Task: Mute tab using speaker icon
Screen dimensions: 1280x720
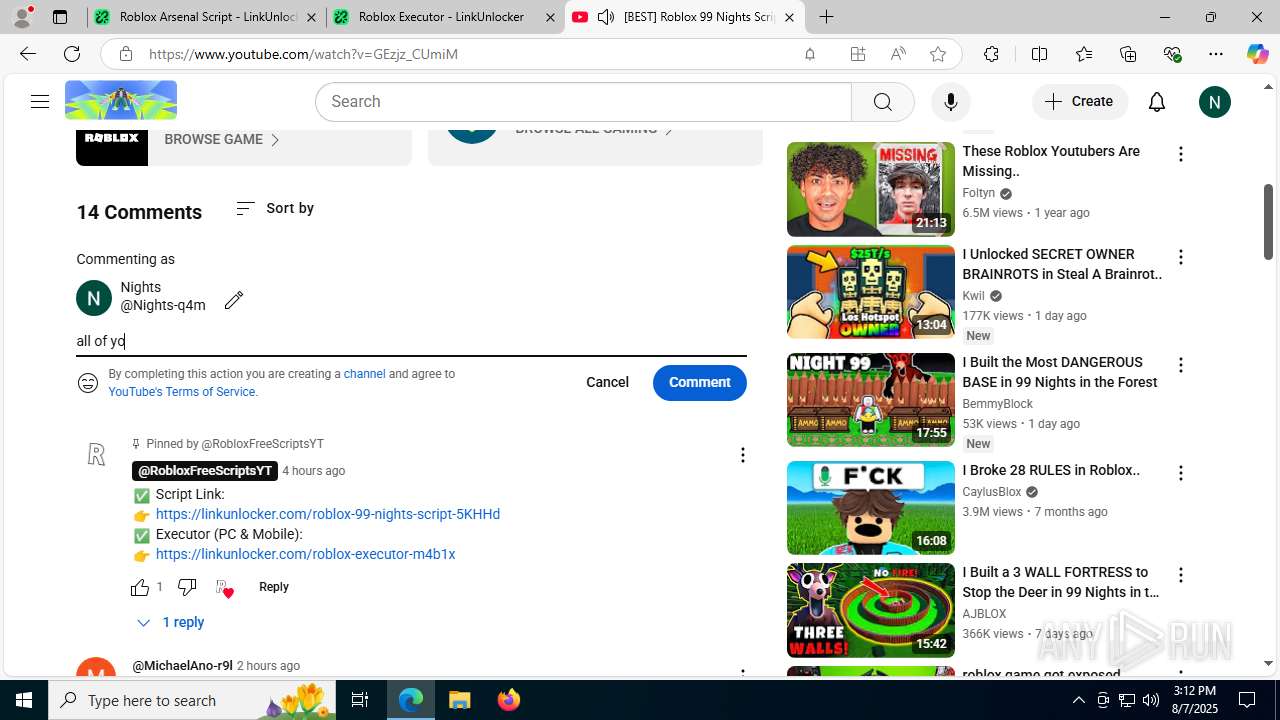Action: [606, 17]
